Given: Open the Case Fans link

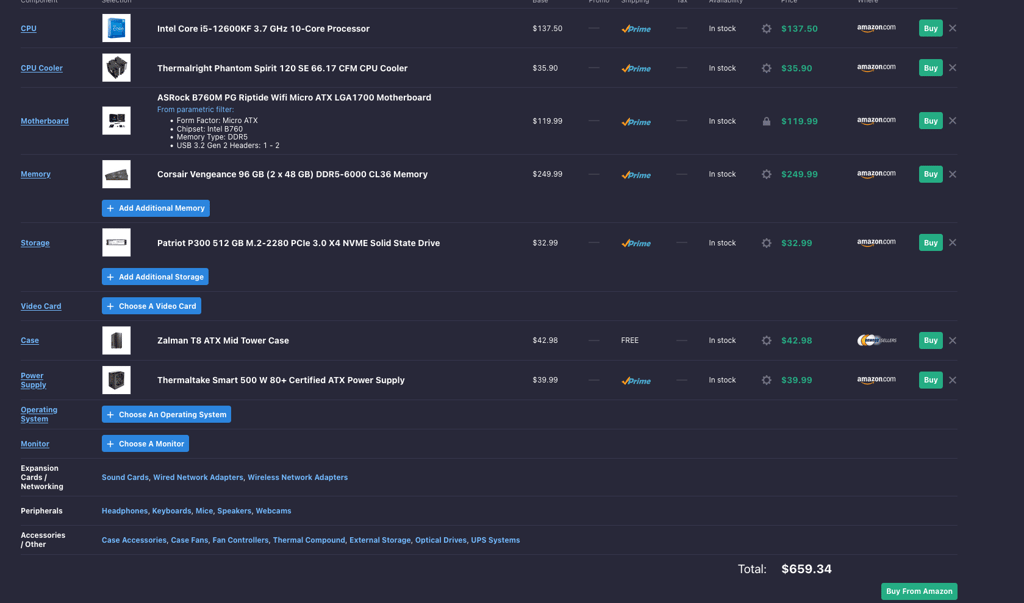Looking at the screenshot, I should click(x=189, y=540).
